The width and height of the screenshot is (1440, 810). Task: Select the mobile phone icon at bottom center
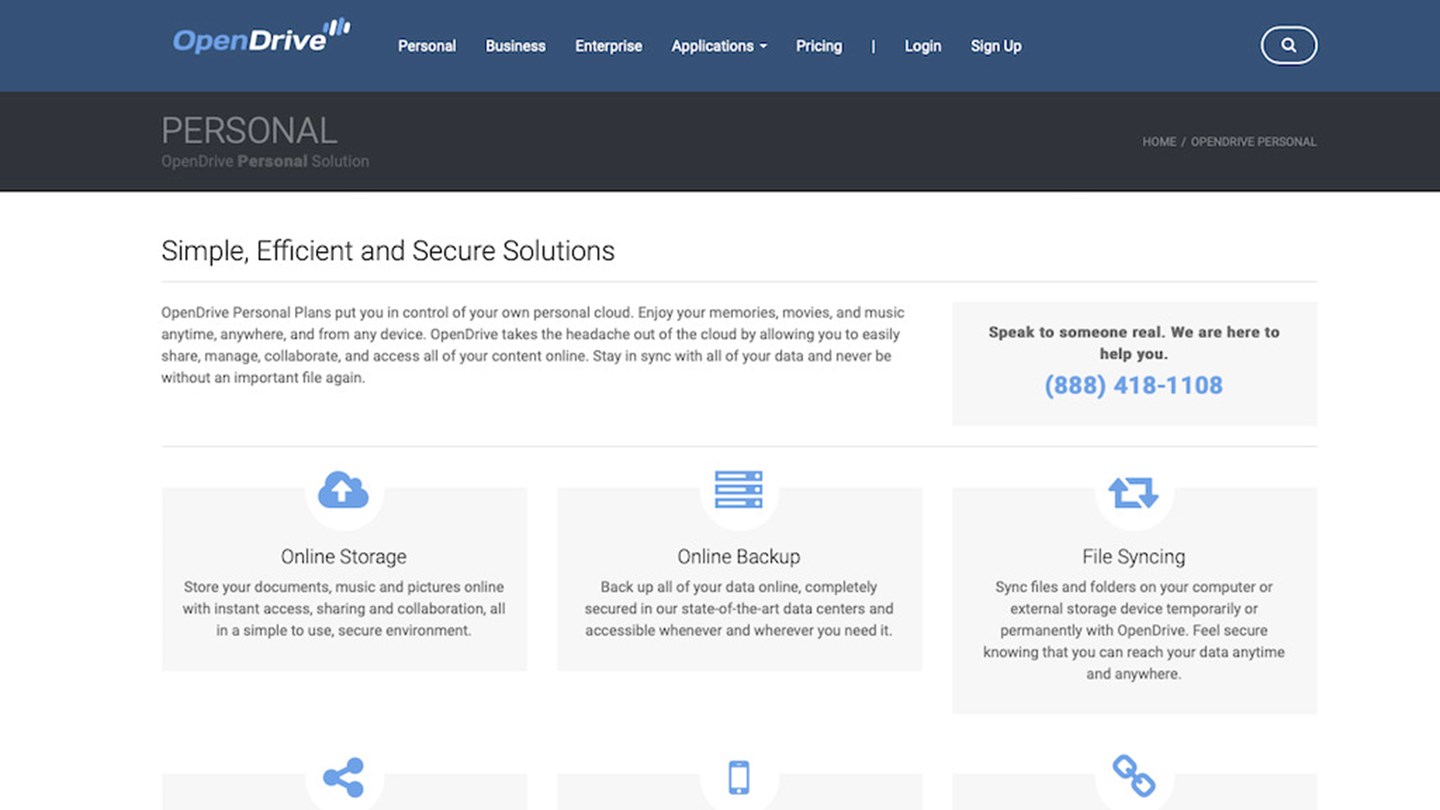tap(738, 776)
